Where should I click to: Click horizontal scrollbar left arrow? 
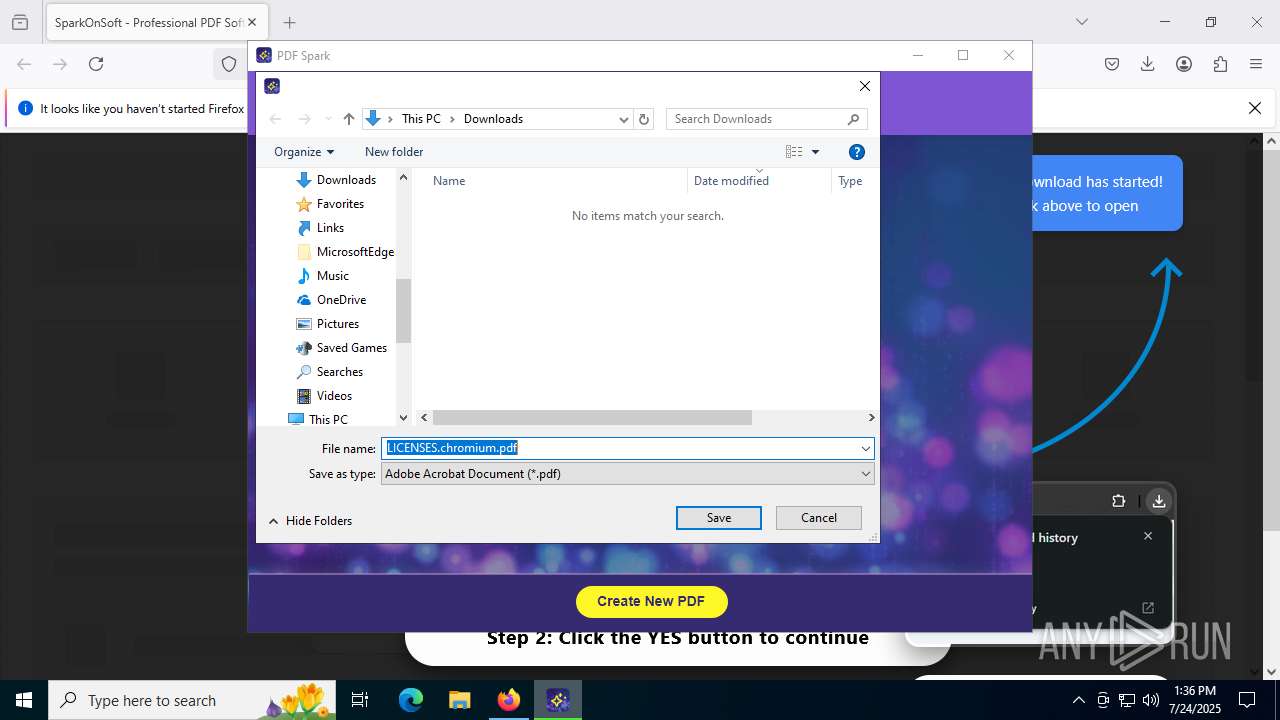point(424,418)
